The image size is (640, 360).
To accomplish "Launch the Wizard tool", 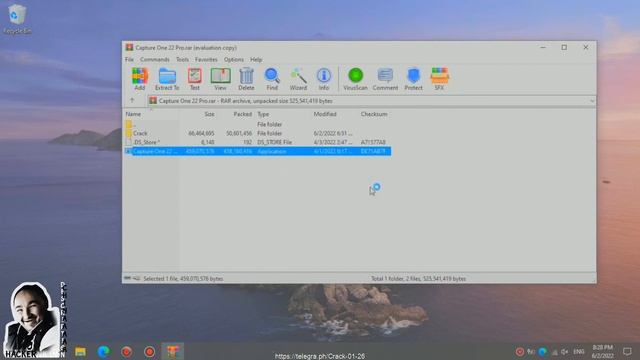I will click(298, 79).
